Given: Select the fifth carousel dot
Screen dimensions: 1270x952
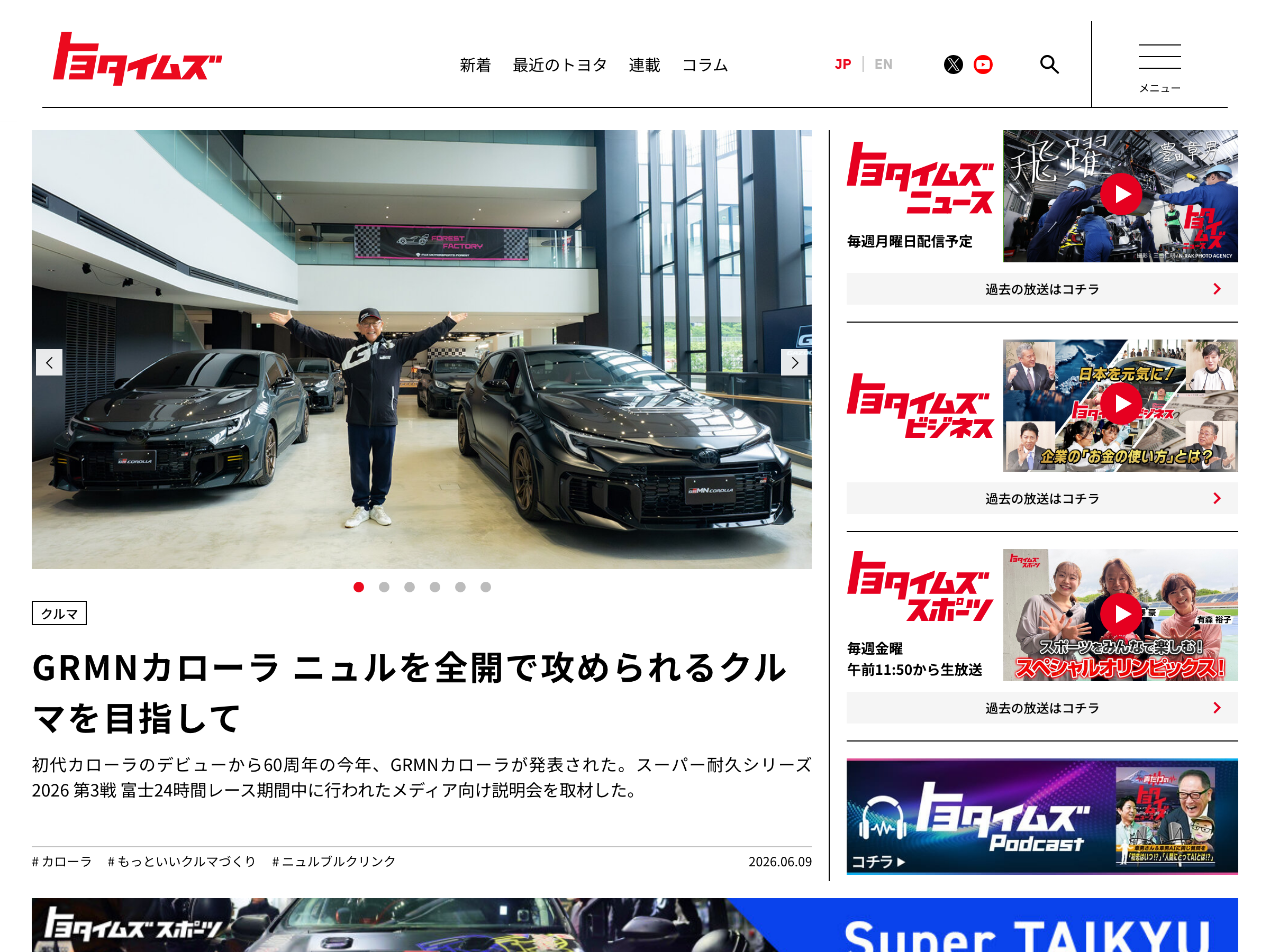Looking at the screenshot, I should 460,587.
